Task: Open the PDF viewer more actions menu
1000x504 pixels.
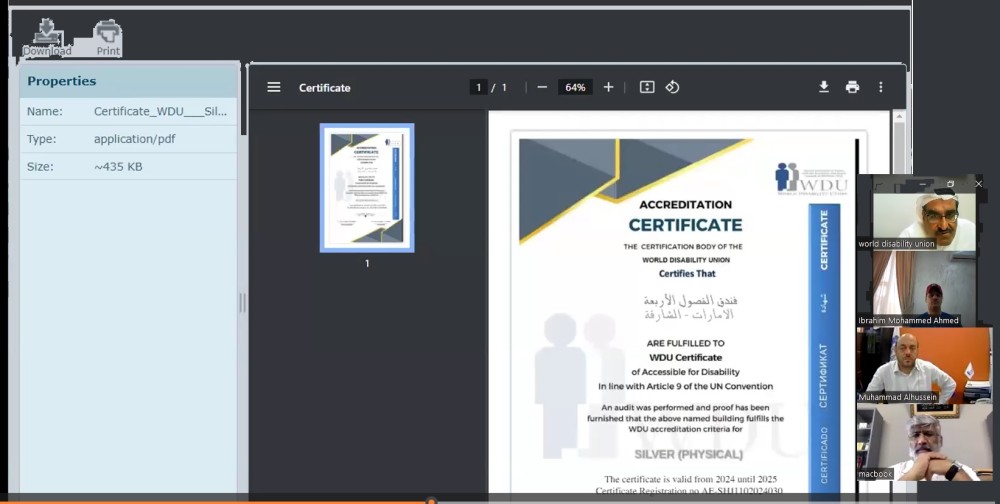Action: pyautogui.click(x=881, y=87)
